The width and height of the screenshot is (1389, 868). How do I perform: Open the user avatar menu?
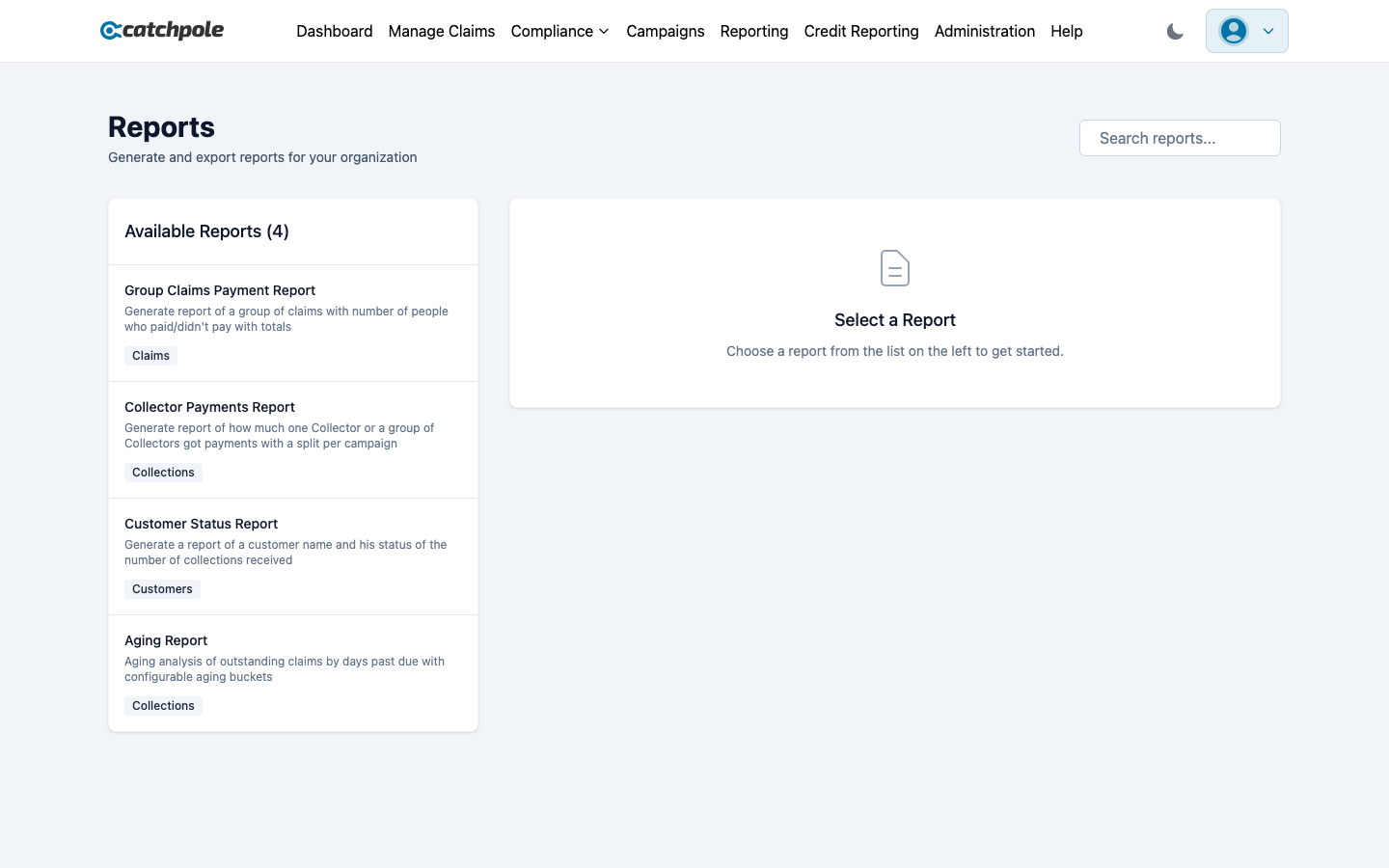click(x=1234, y=30)
